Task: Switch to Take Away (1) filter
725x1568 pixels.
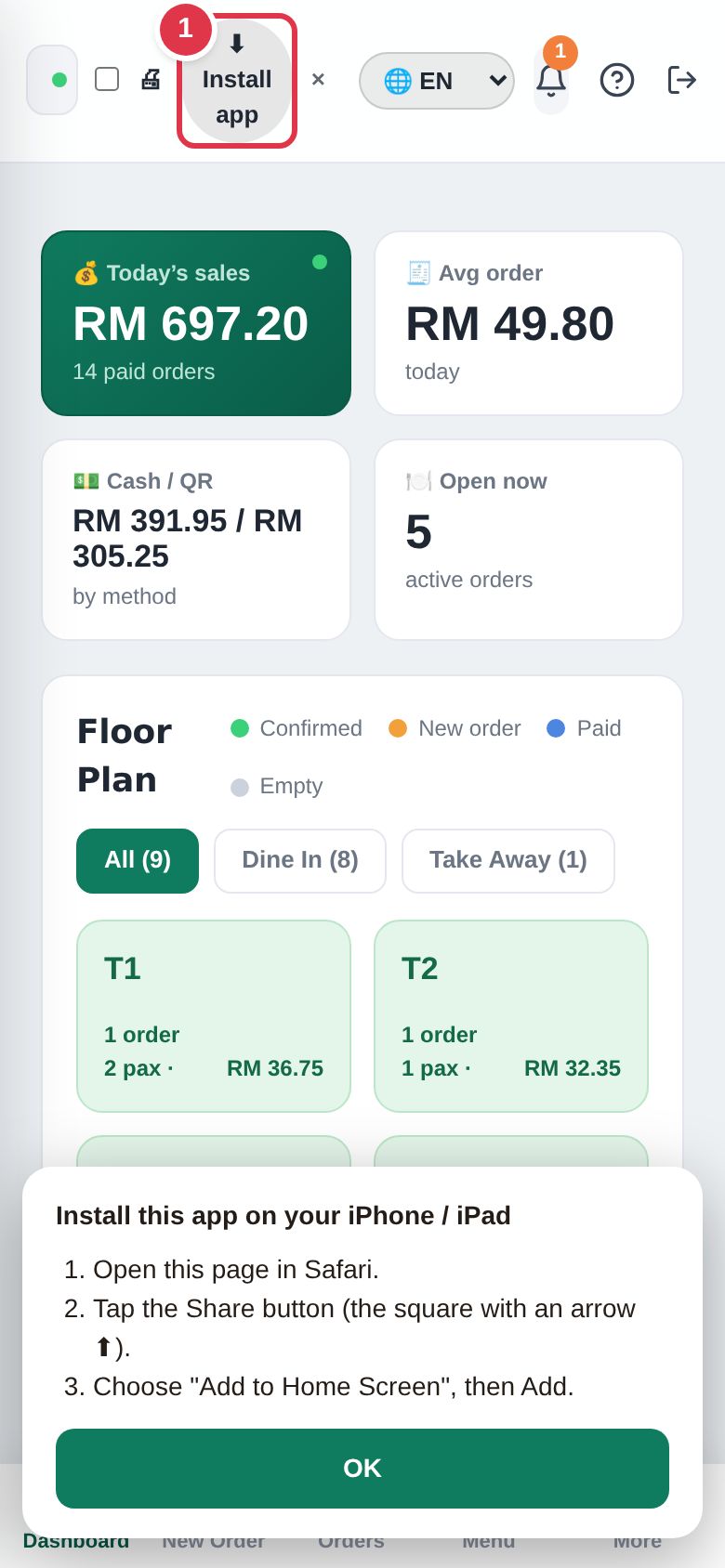Action: (x=508, y=861)
